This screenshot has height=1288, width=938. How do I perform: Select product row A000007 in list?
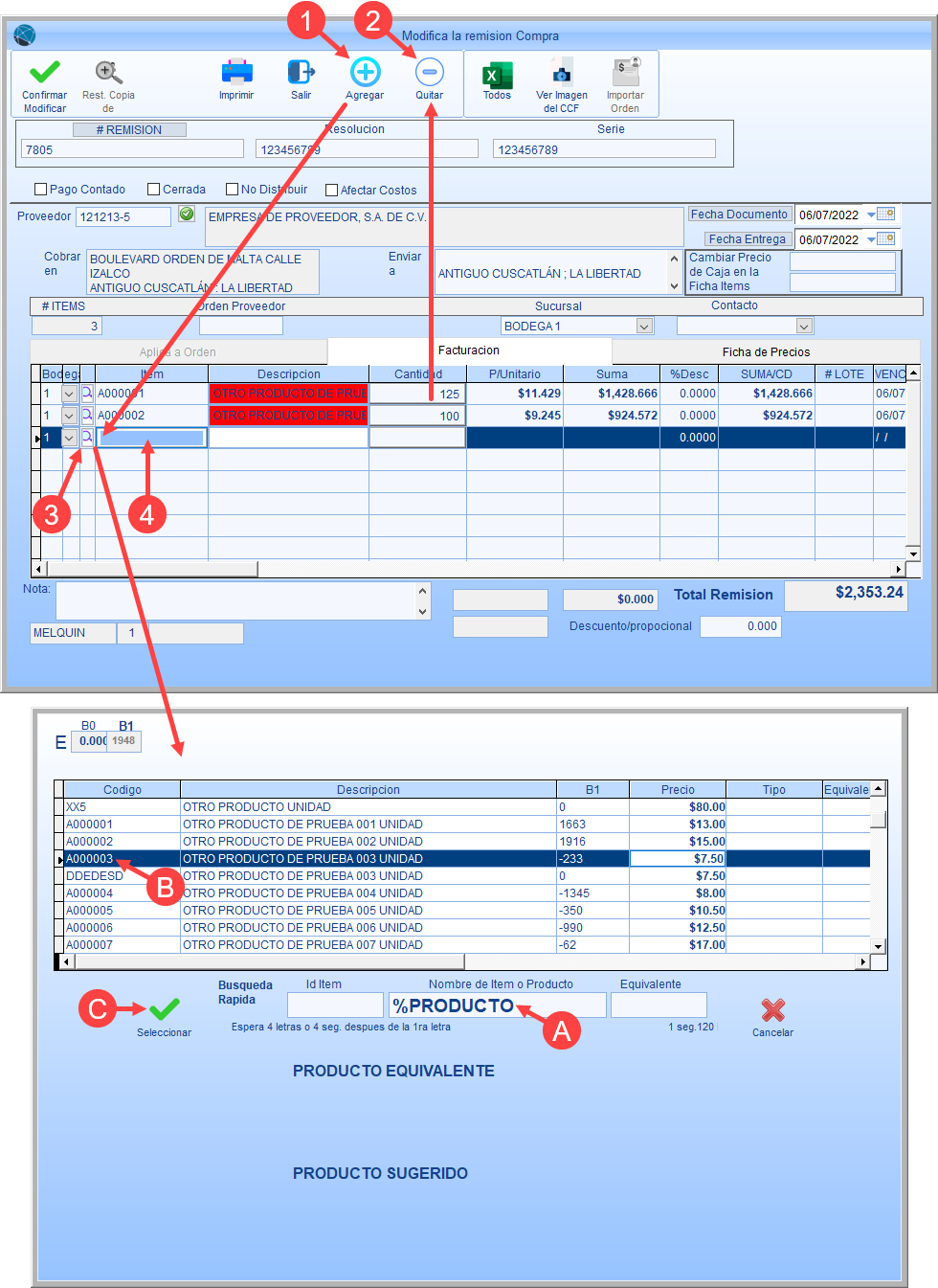point(467,945)
